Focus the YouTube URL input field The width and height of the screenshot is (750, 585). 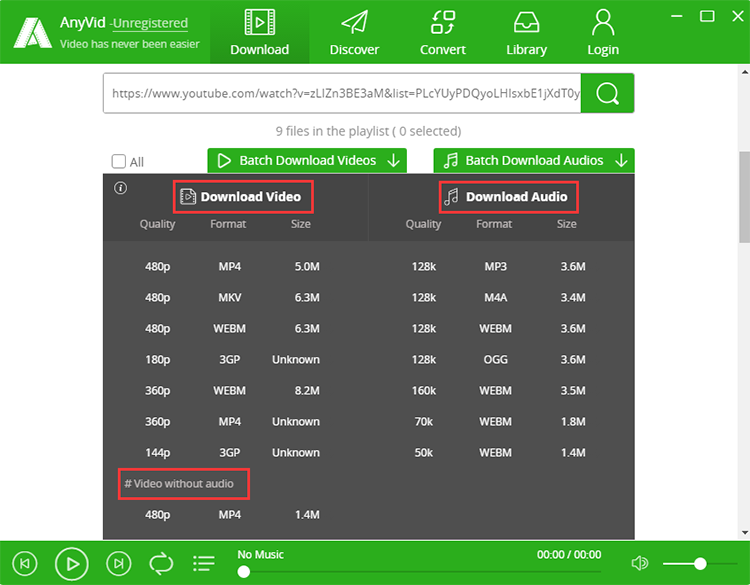tap(342, 93)
